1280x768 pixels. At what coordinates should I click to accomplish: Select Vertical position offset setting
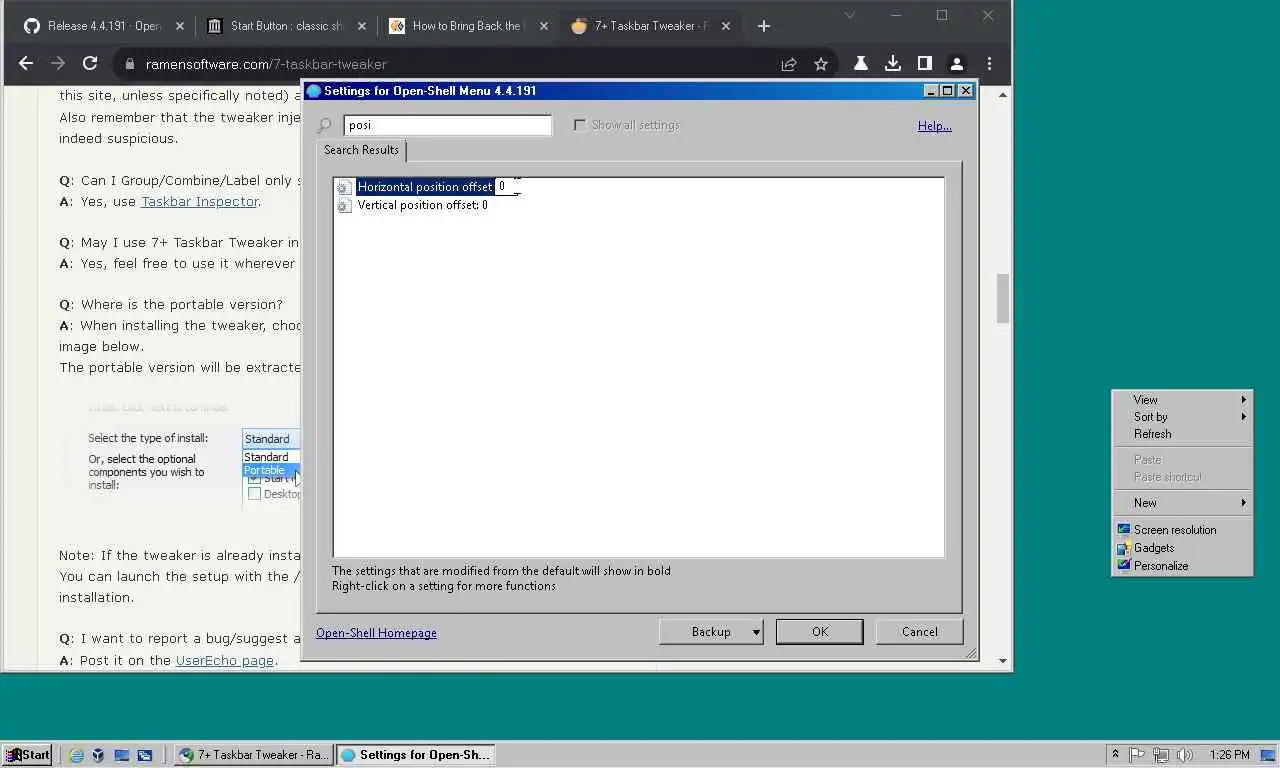click(x=422, y=205)
